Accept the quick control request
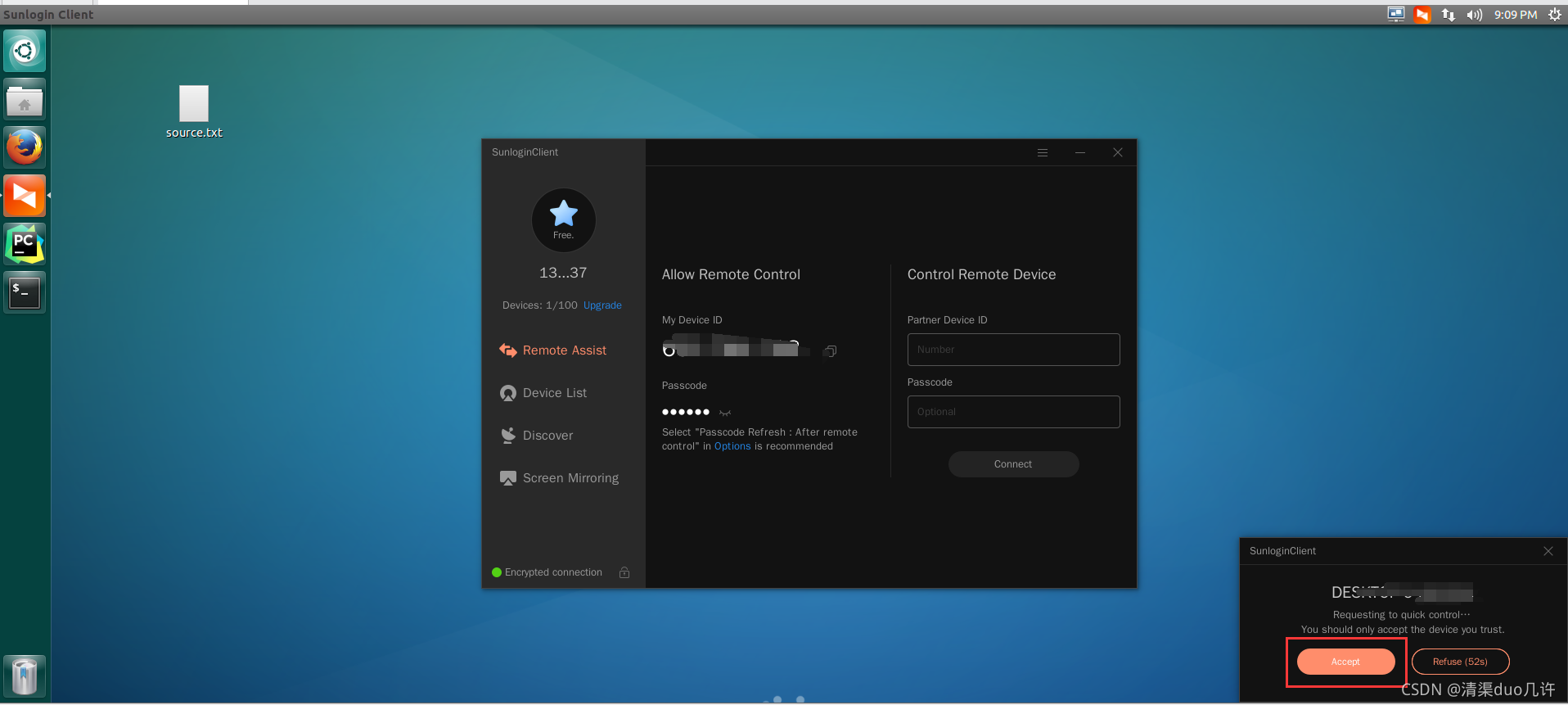 point(1345,662)
